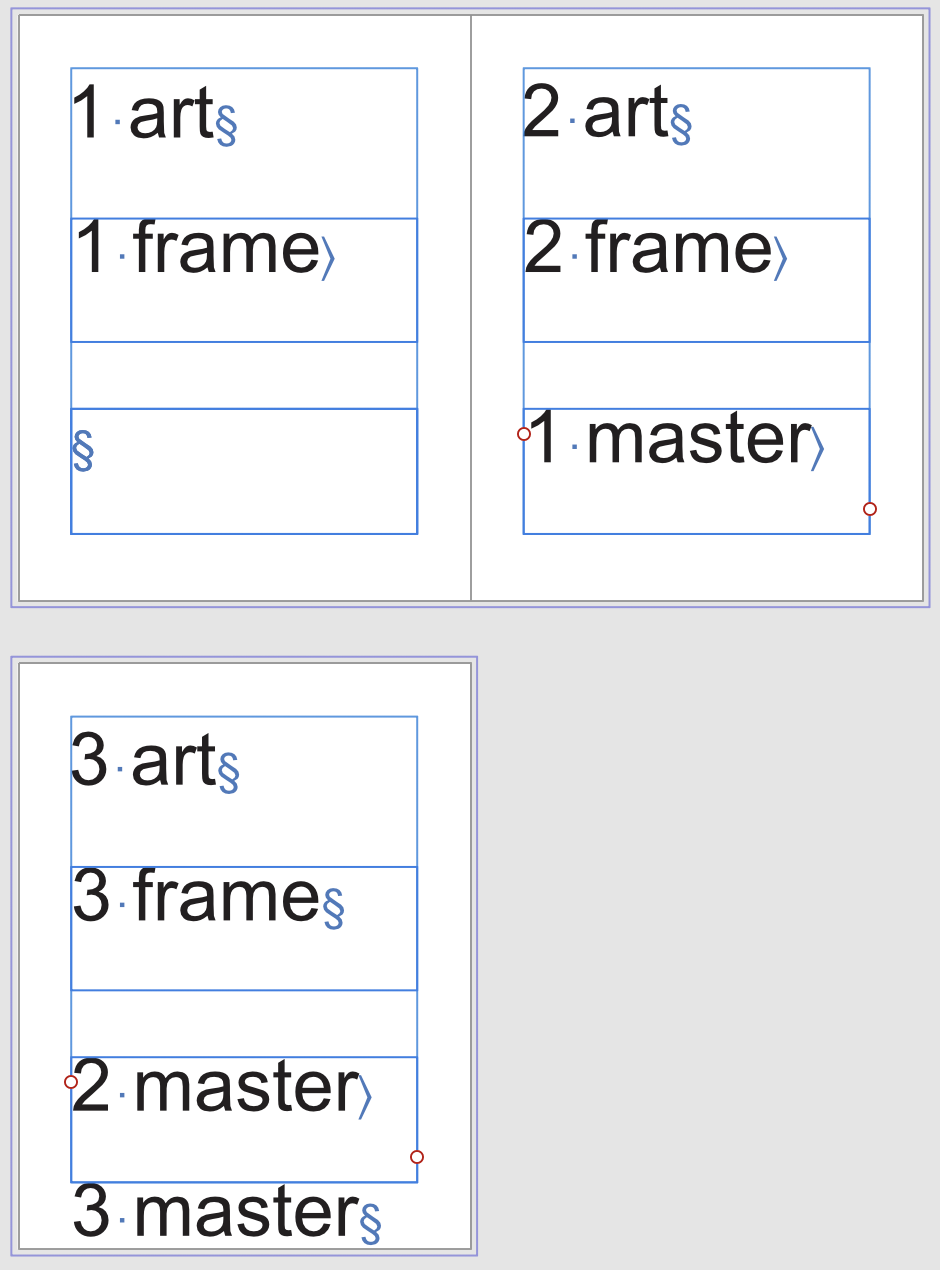
Task: Click the "2 master" text
Action: coord(215,1088)
